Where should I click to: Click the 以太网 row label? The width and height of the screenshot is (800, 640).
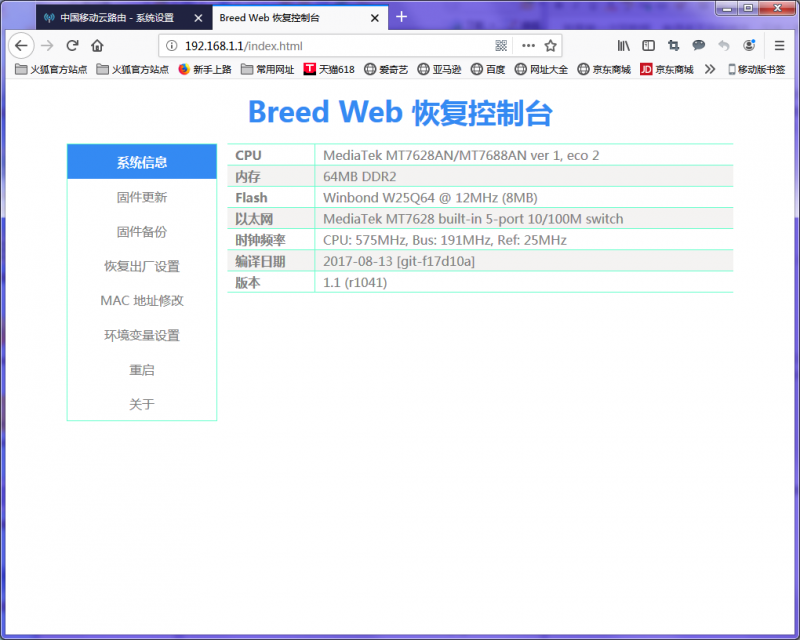coord(254,219)
